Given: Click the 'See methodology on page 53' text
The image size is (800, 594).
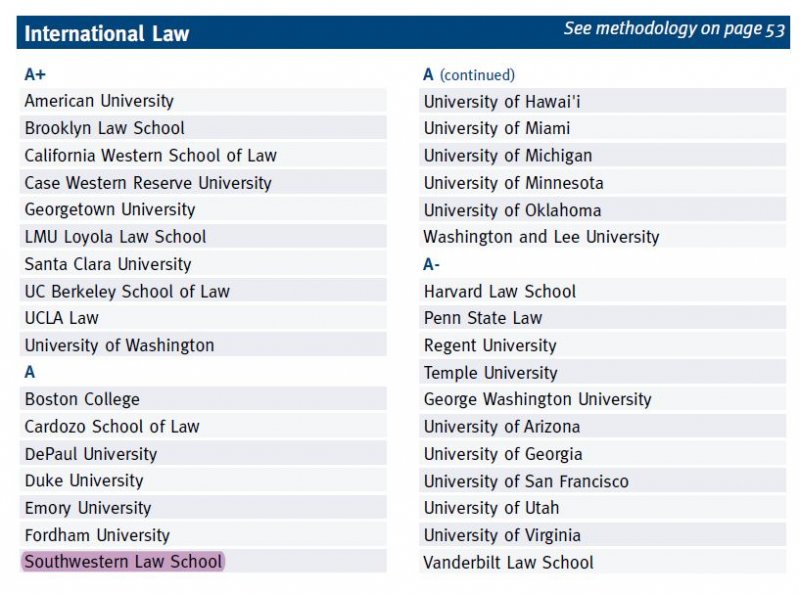Looking at the screenshot, I should 674,29.
